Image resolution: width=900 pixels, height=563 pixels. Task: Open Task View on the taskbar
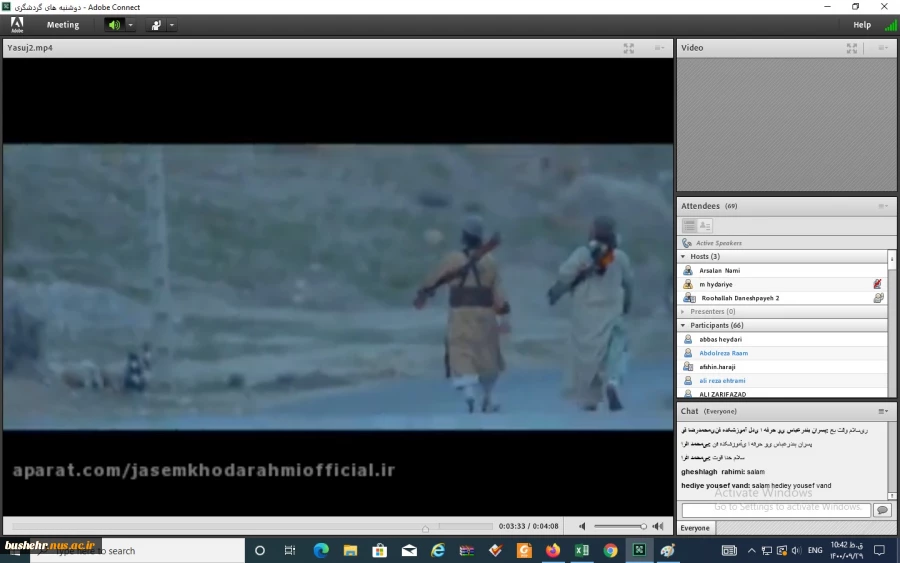click(290, 551)
